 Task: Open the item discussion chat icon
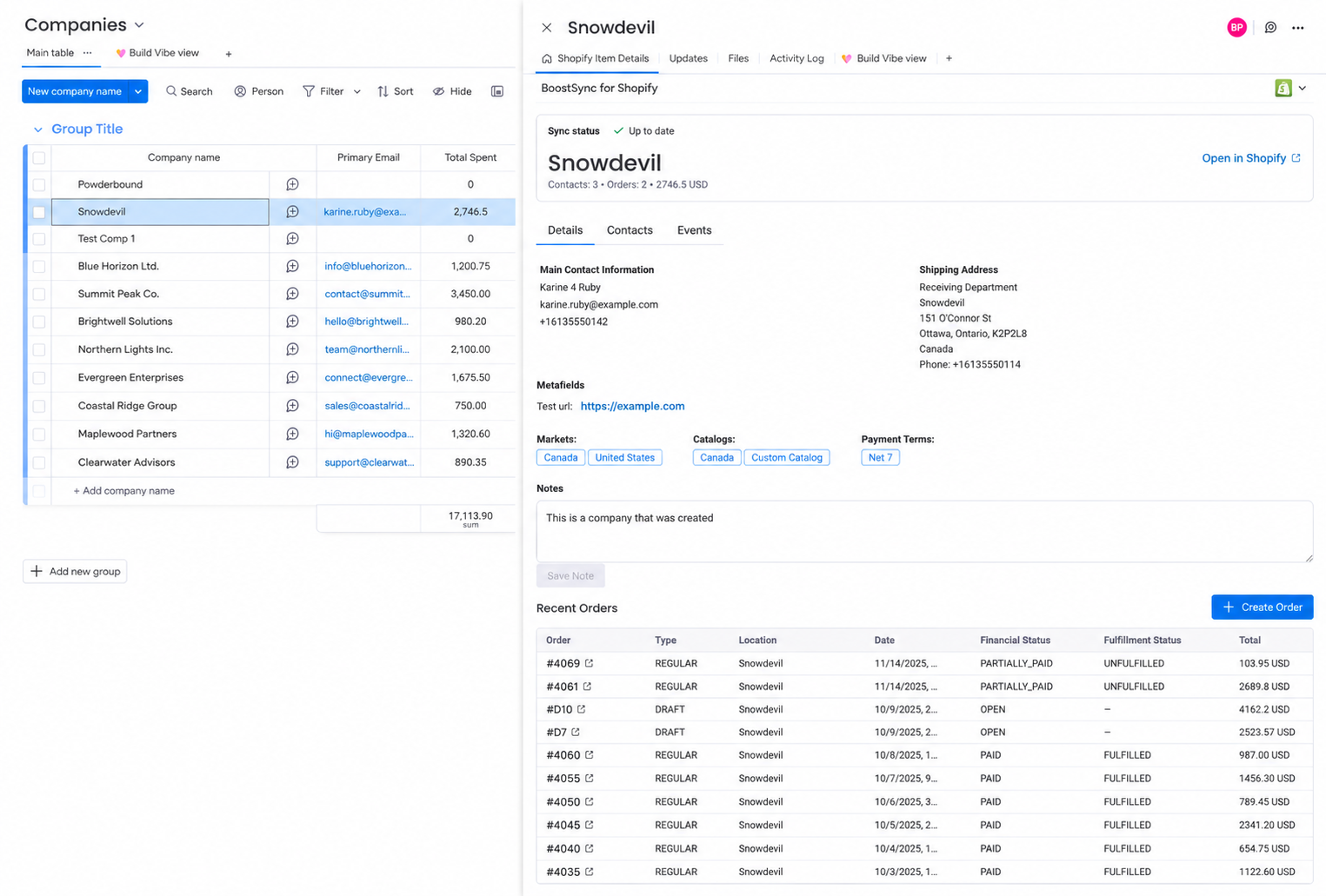pos(1270,28)
